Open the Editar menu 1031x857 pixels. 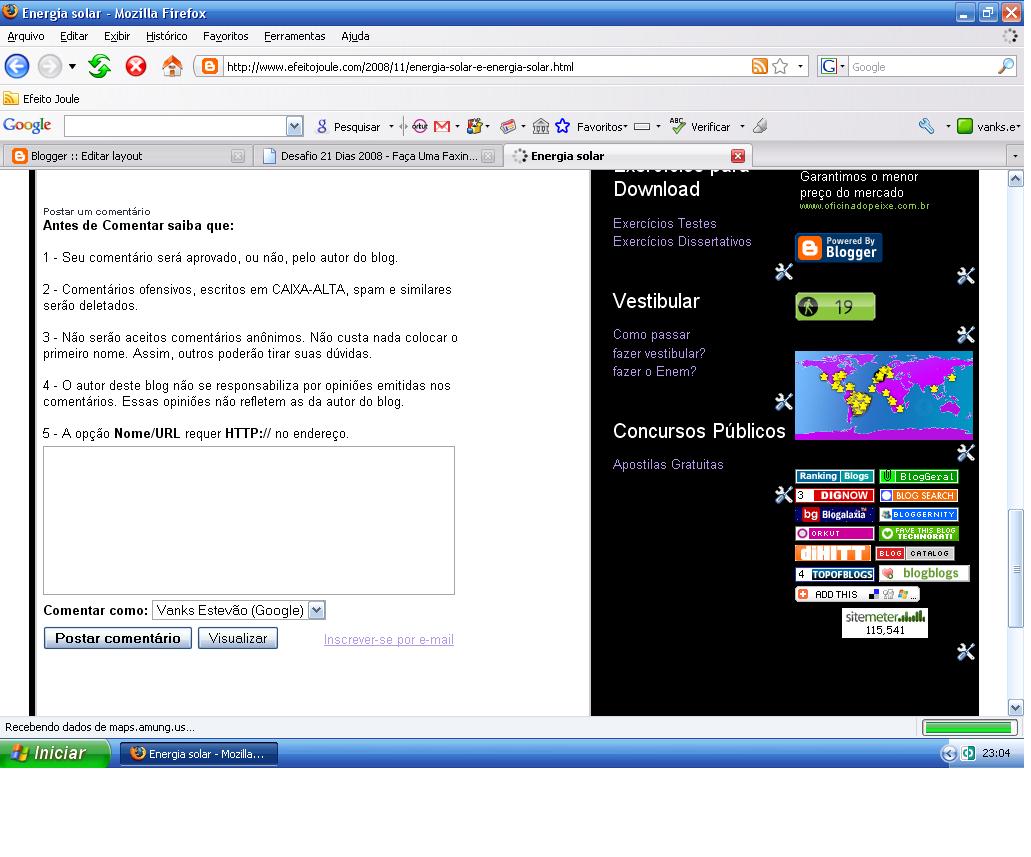74,36
